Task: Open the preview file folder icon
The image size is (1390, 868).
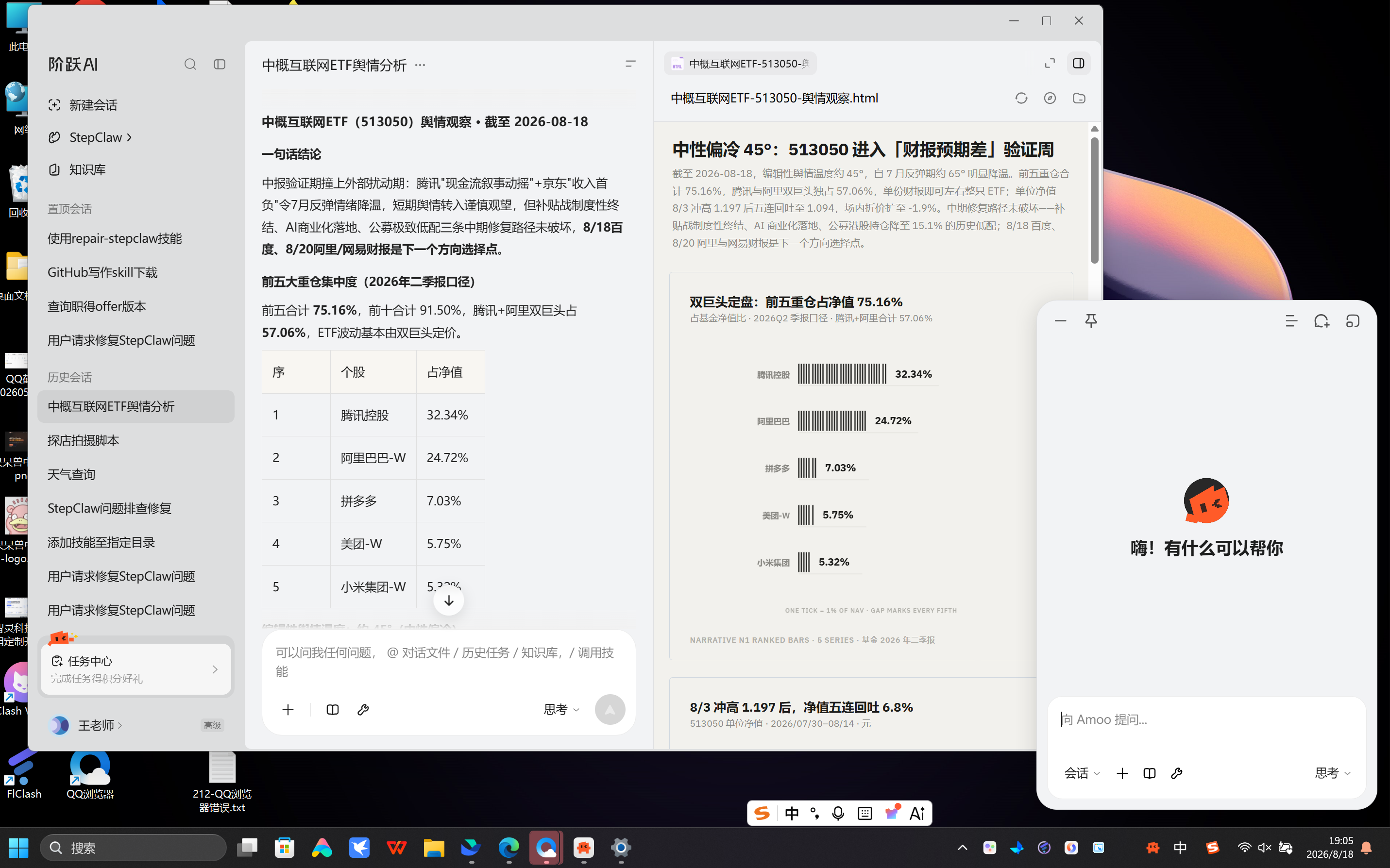Action: (1079, 98)
